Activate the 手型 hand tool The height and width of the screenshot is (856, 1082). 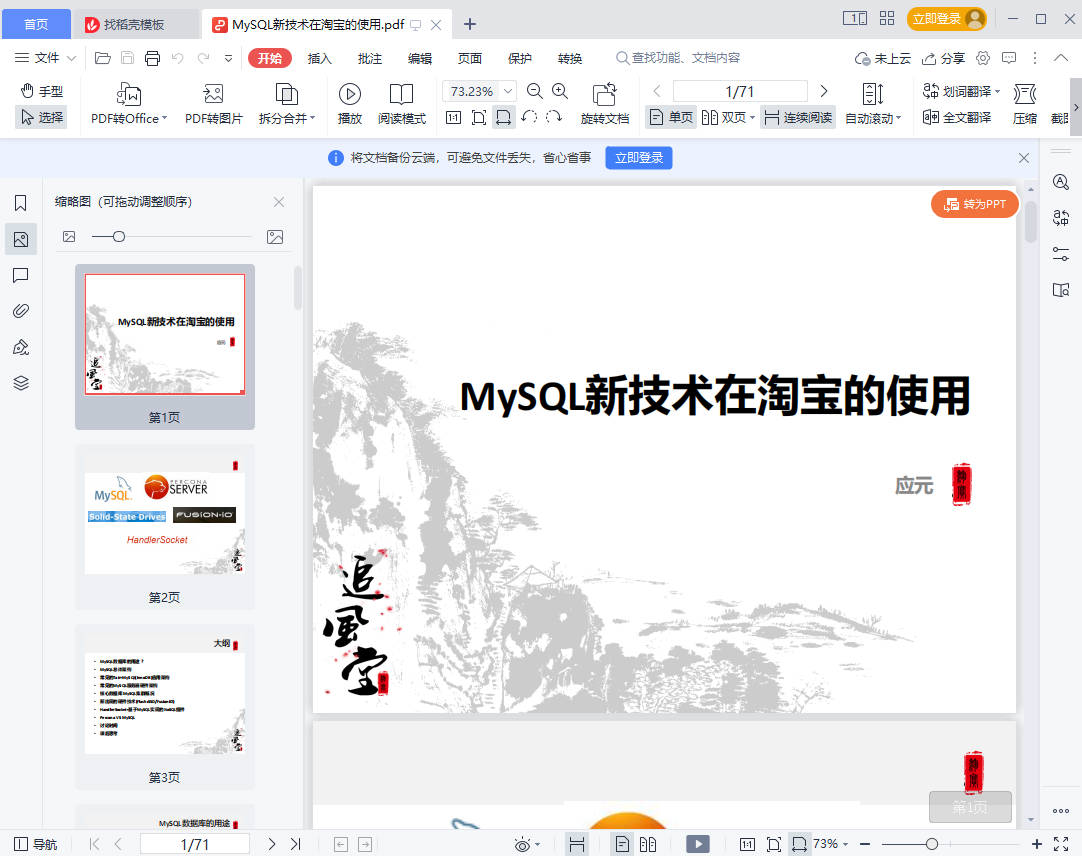point(41,91)
